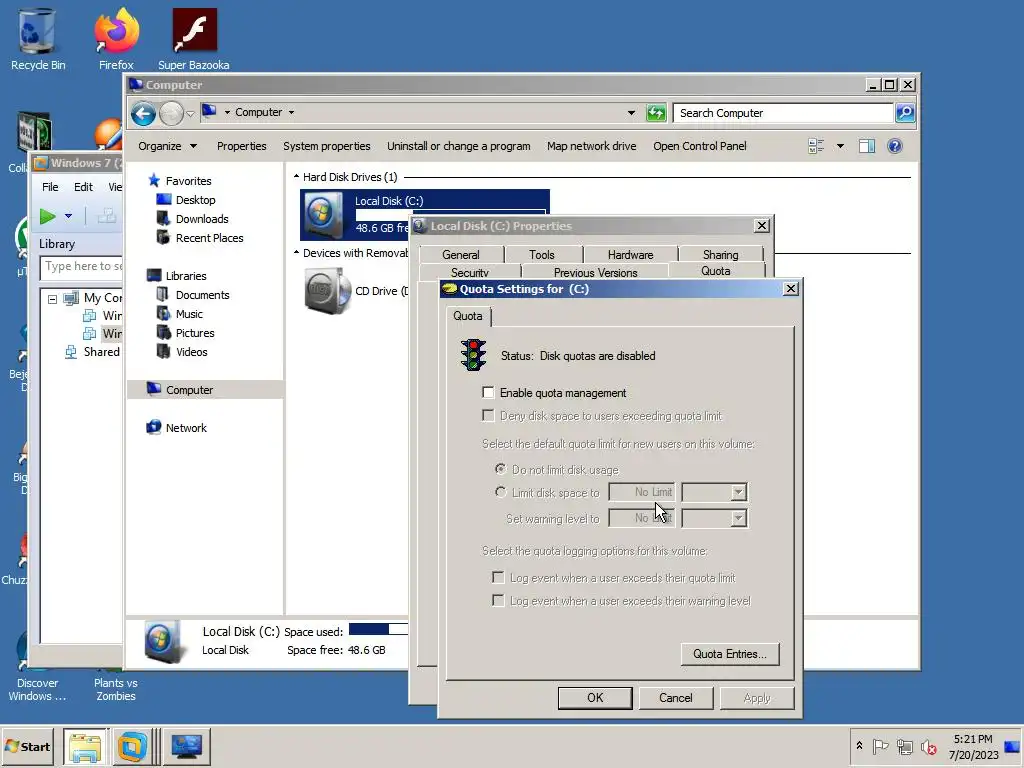
Task: Check Log event when user exceeds quota limit
Action: pyautogui.click(x=498, y=577)
